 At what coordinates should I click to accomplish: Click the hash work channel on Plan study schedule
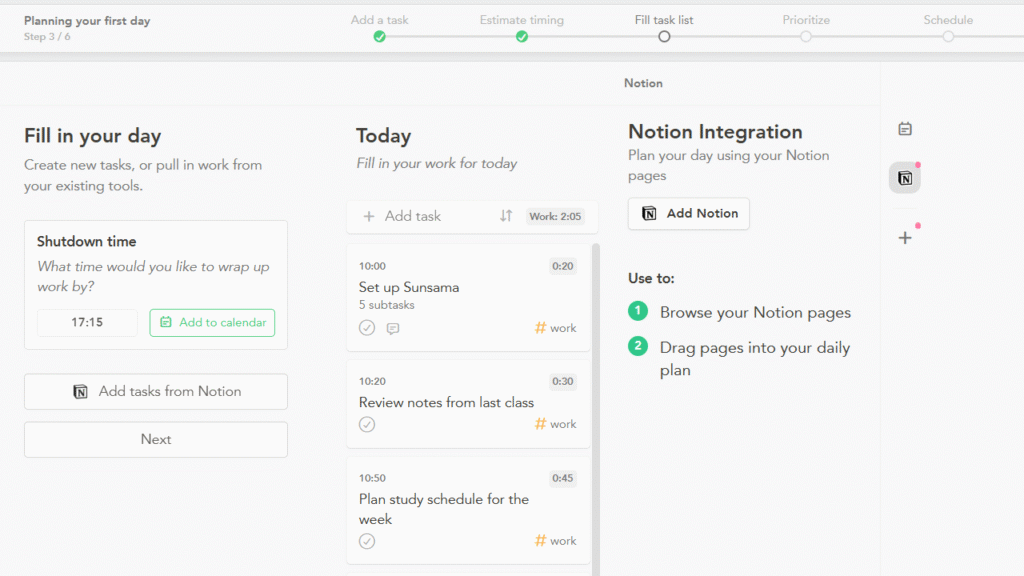[556, 541]
